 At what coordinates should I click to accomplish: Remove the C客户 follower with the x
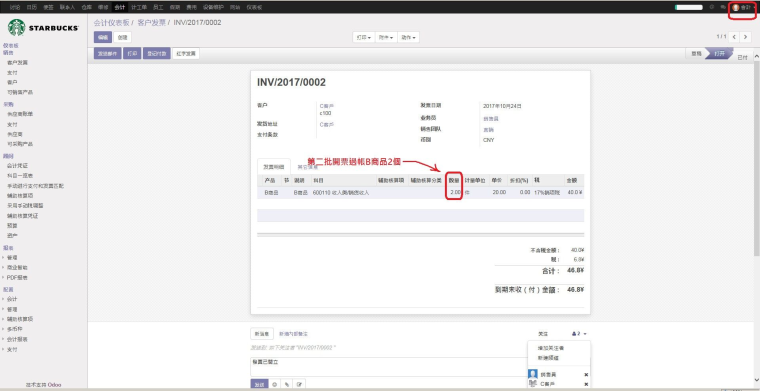point(586,384)
